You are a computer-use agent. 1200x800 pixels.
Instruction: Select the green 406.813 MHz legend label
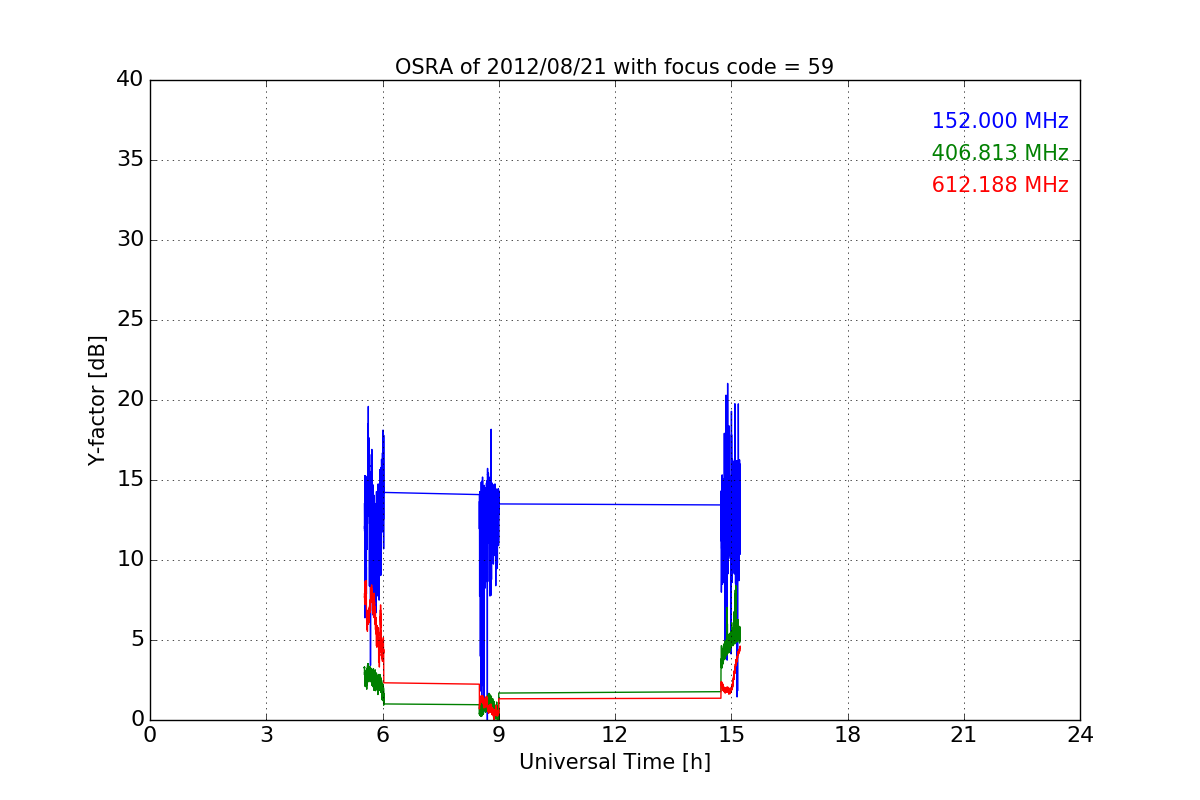1000,153
